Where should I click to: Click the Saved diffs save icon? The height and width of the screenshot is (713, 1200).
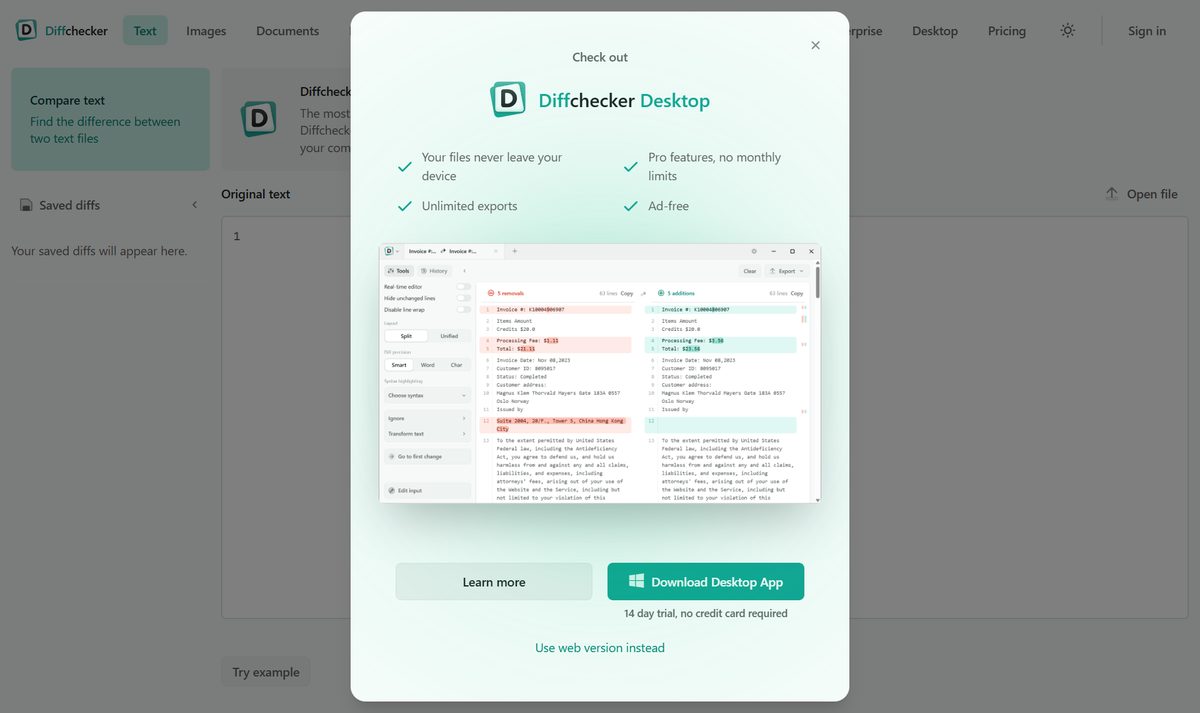pos(26,205)
